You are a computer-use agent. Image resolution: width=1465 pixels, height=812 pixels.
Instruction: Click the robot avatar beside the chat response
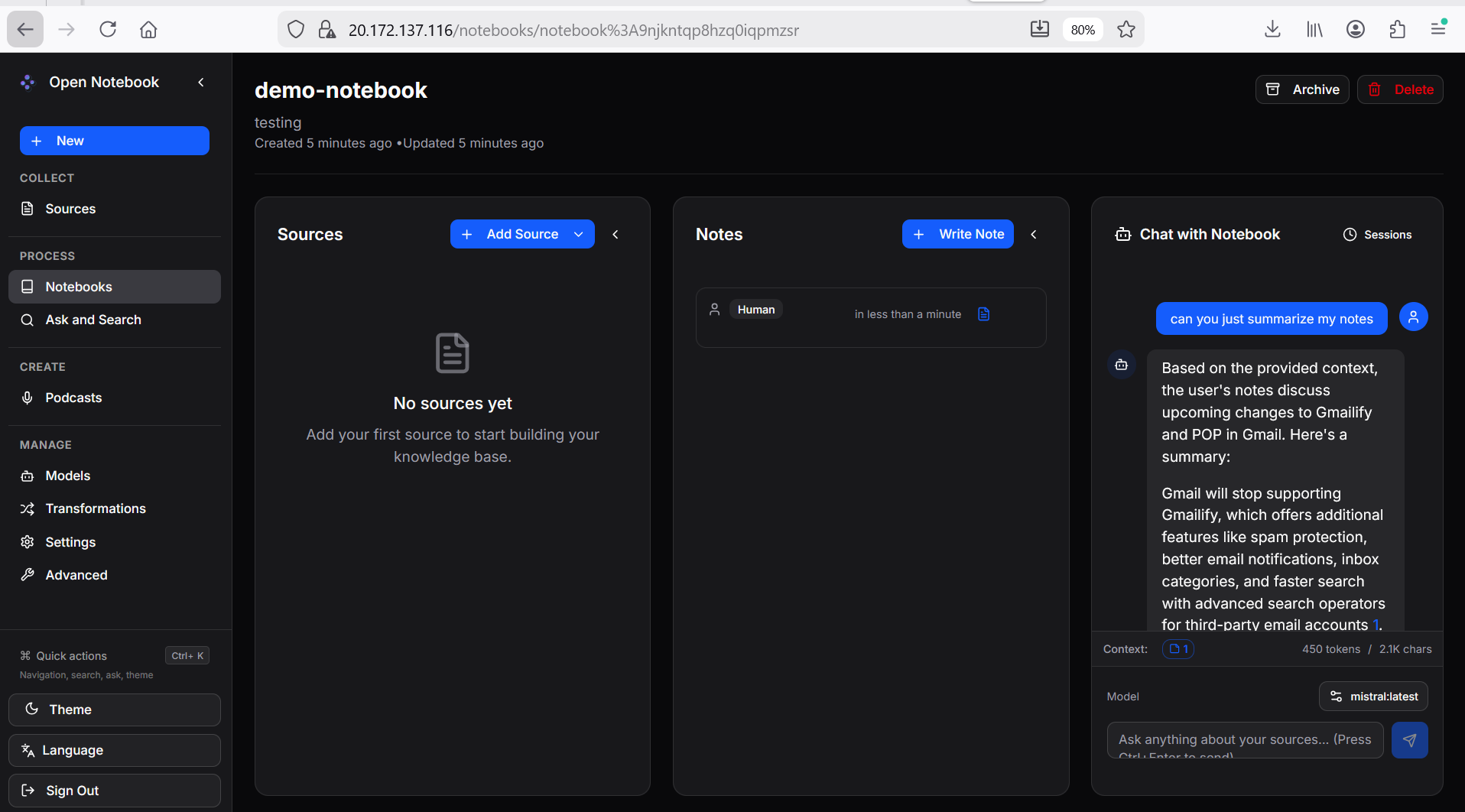pyautogui.click(x=1121, y=364)
